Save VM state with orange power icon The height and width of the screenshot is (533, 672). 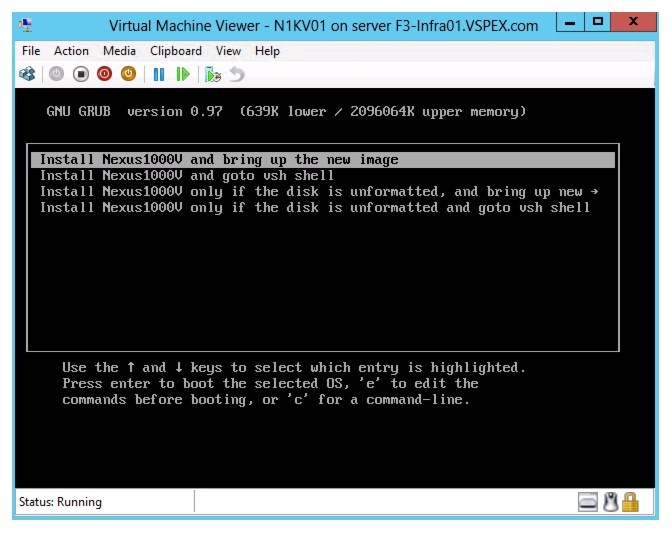click(128, 74)
